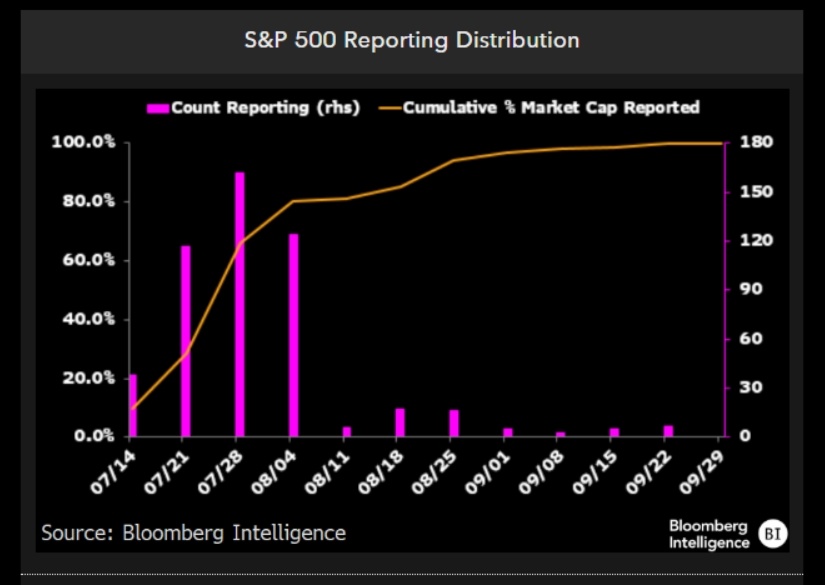Click the Source: Bloomberg Intelligence text
825x585 pixels.
[x=194, y=533]
